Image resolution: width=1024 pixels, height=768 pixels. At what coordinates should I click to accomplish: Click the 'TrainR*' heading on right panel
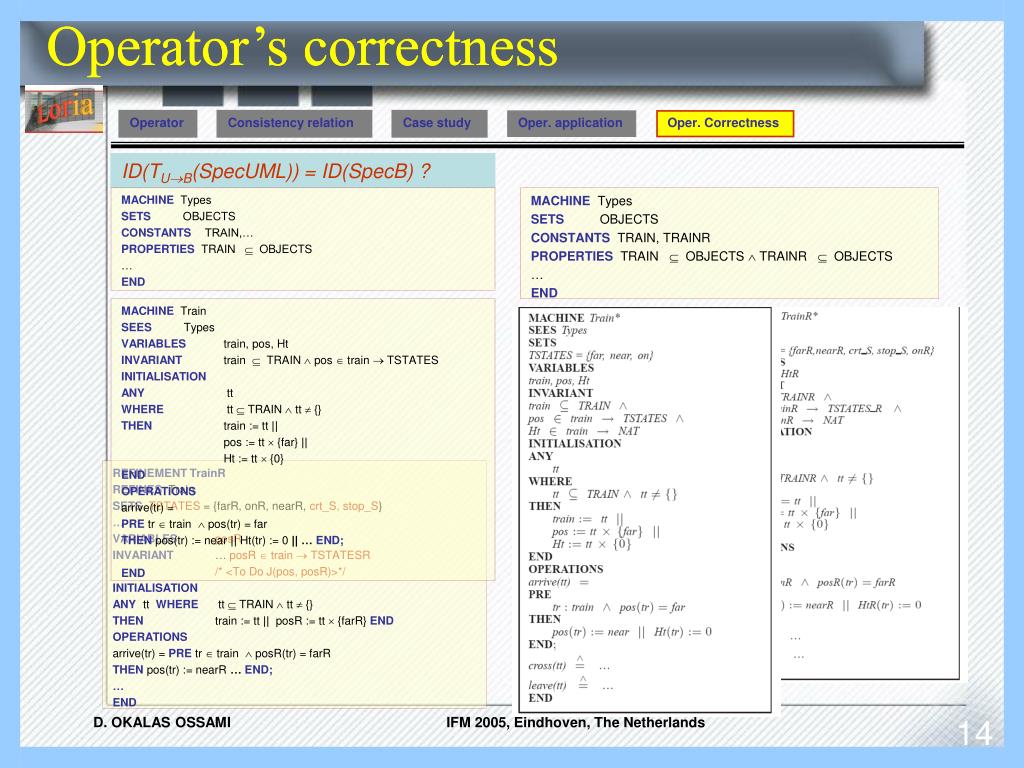799,316
